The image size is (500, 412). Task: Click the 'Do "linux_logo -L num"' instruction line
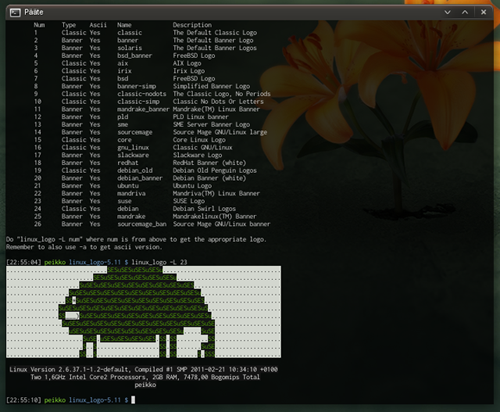point(136,240)
